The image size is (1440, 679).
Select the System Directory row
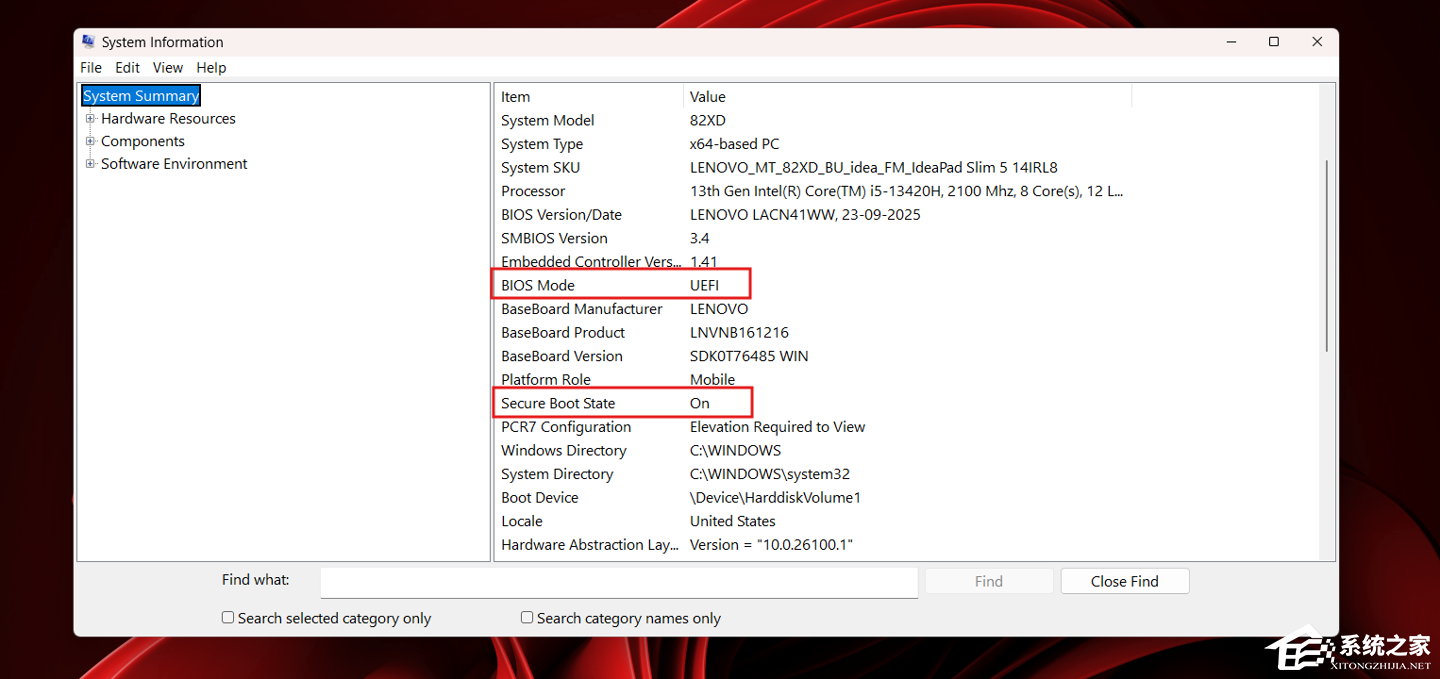(813, 474)
